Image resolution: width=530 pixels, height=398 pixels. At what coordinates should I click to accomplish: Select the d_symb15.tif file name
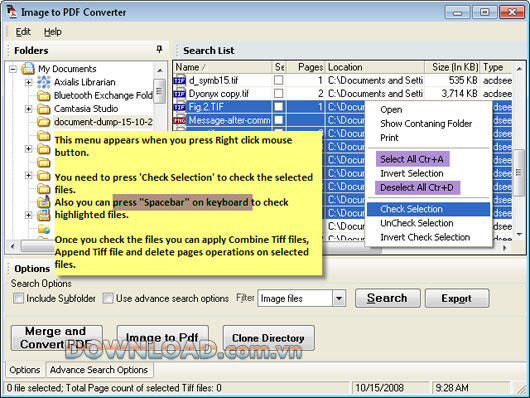(x=213, y=80)
